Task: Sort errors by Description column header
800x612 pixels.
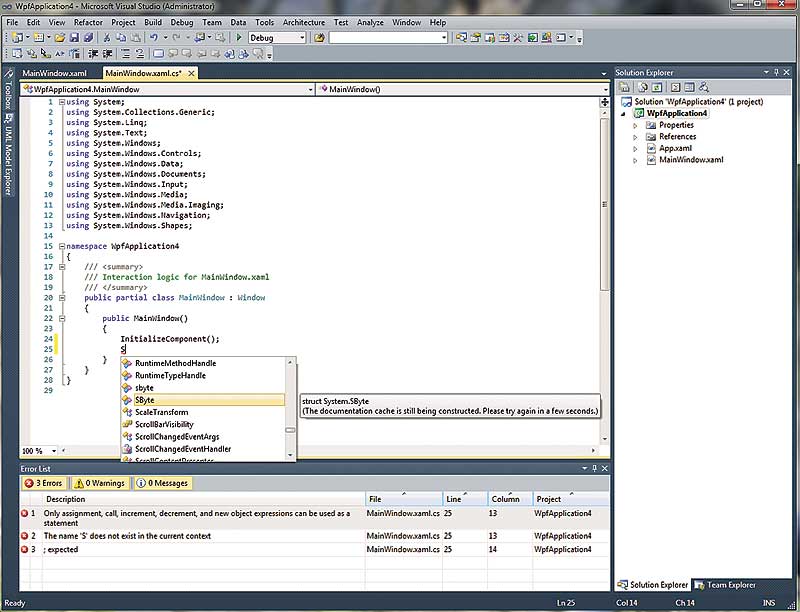Action: 204,499
